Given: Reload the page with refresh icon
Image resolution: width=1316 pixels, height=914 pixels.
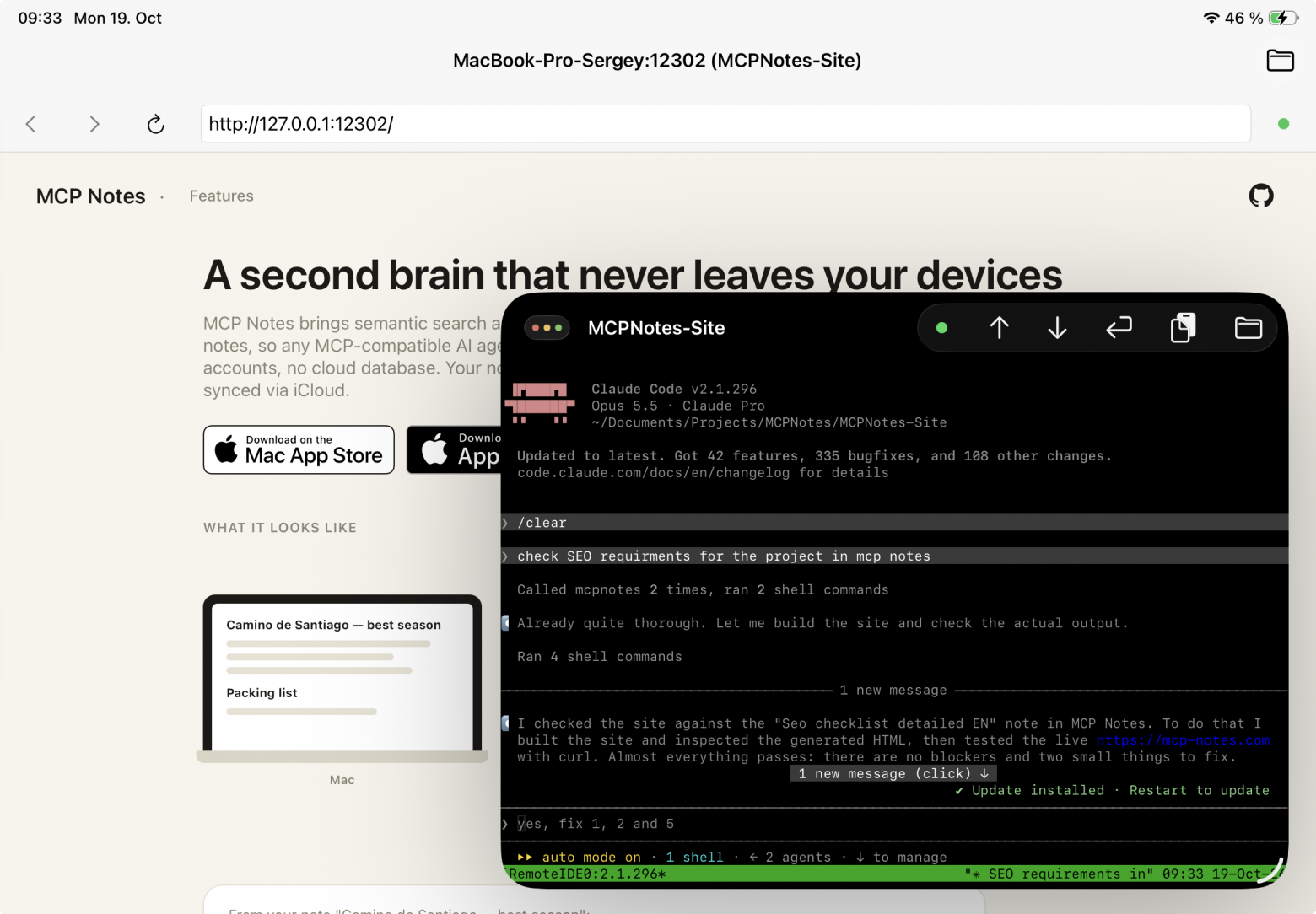Looking at the screenshot, I should point(155,124).
